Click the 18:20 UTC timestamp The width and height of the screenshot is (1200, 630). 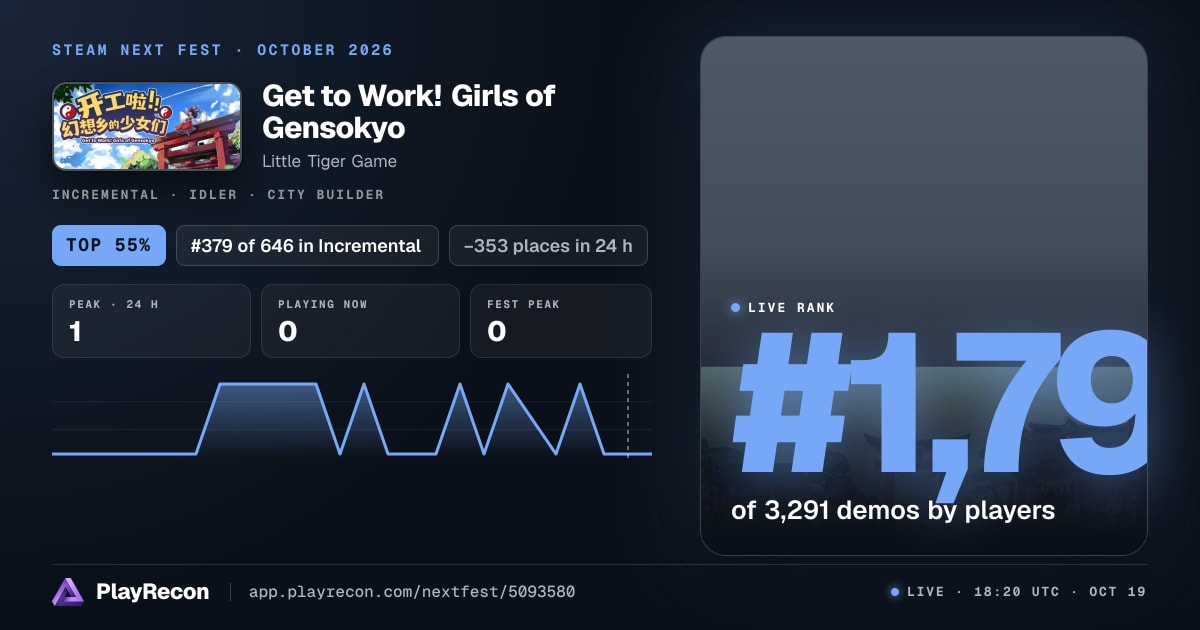click(x=1017, y=592)
